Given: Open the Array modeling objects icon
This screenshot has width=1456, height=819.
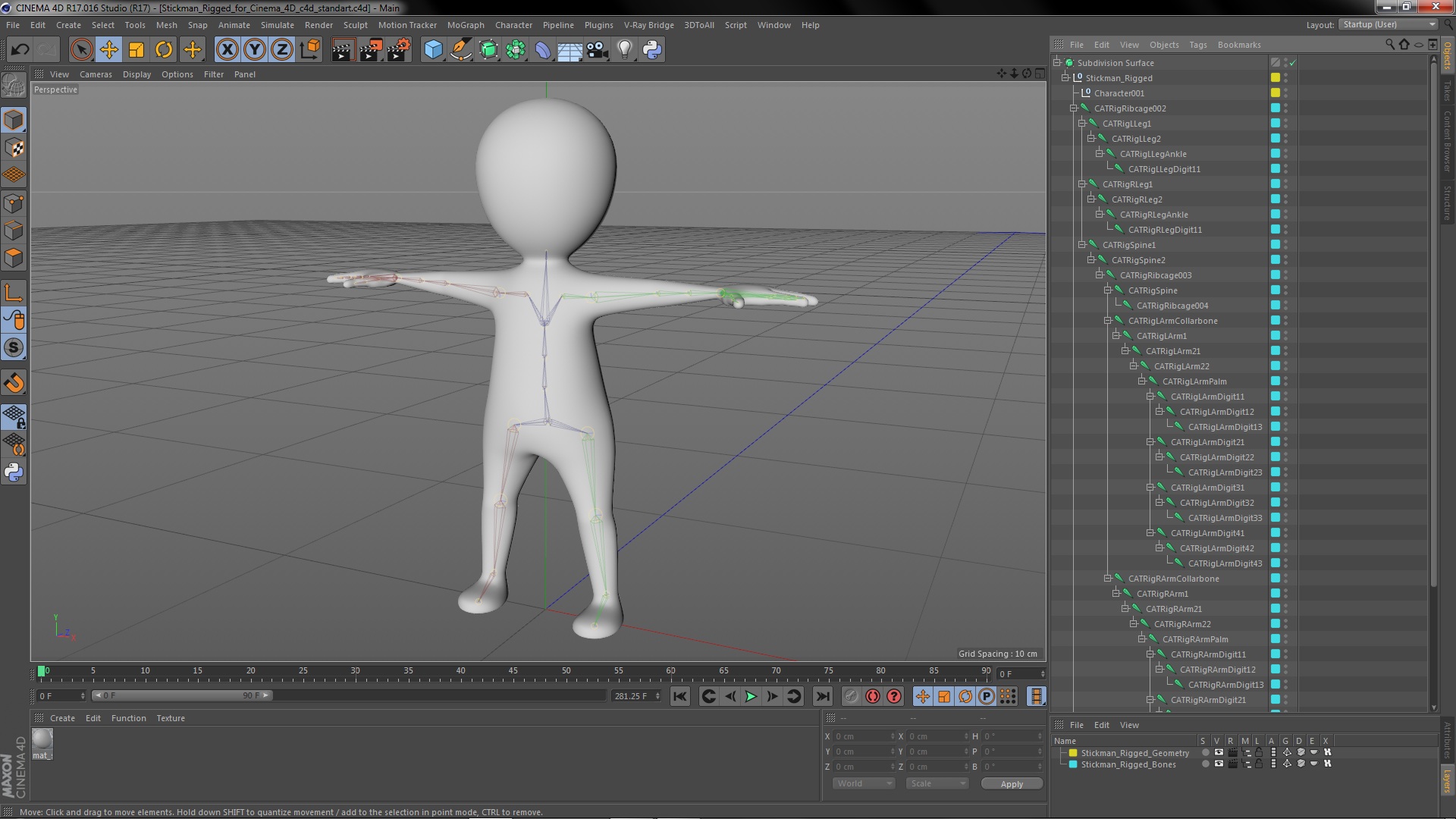Looking at the screenshot, I should point(516,50).
